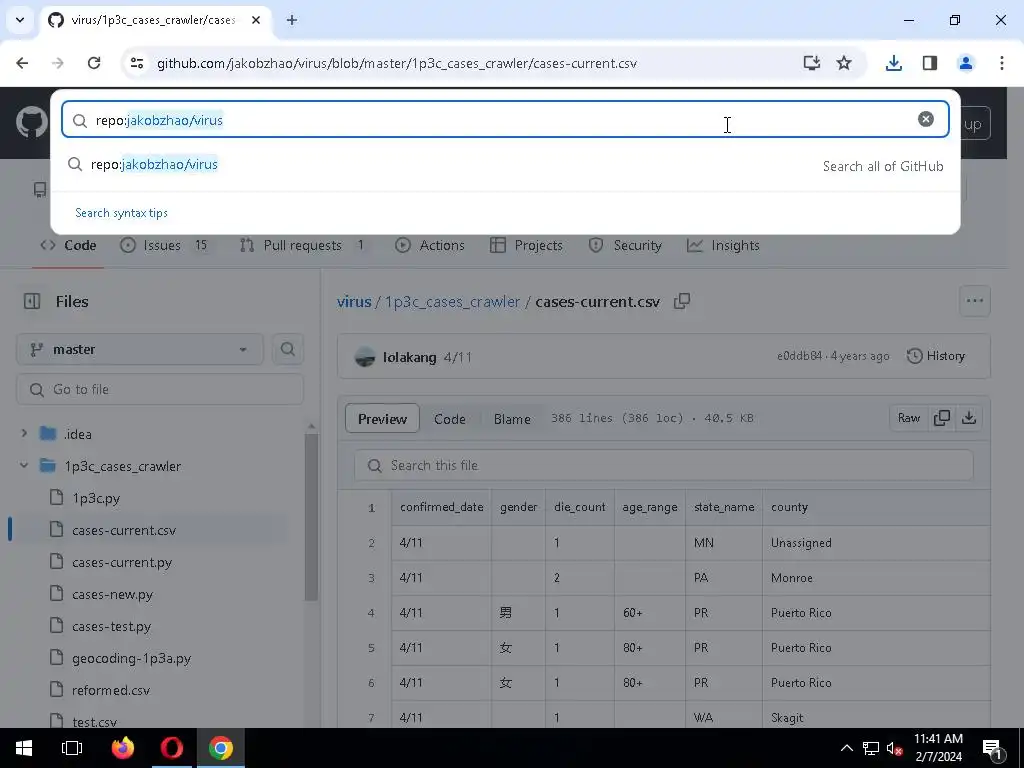Screen dimensions: 1024x768
Task: Switch to Preview view
Action: coord(382,419)
